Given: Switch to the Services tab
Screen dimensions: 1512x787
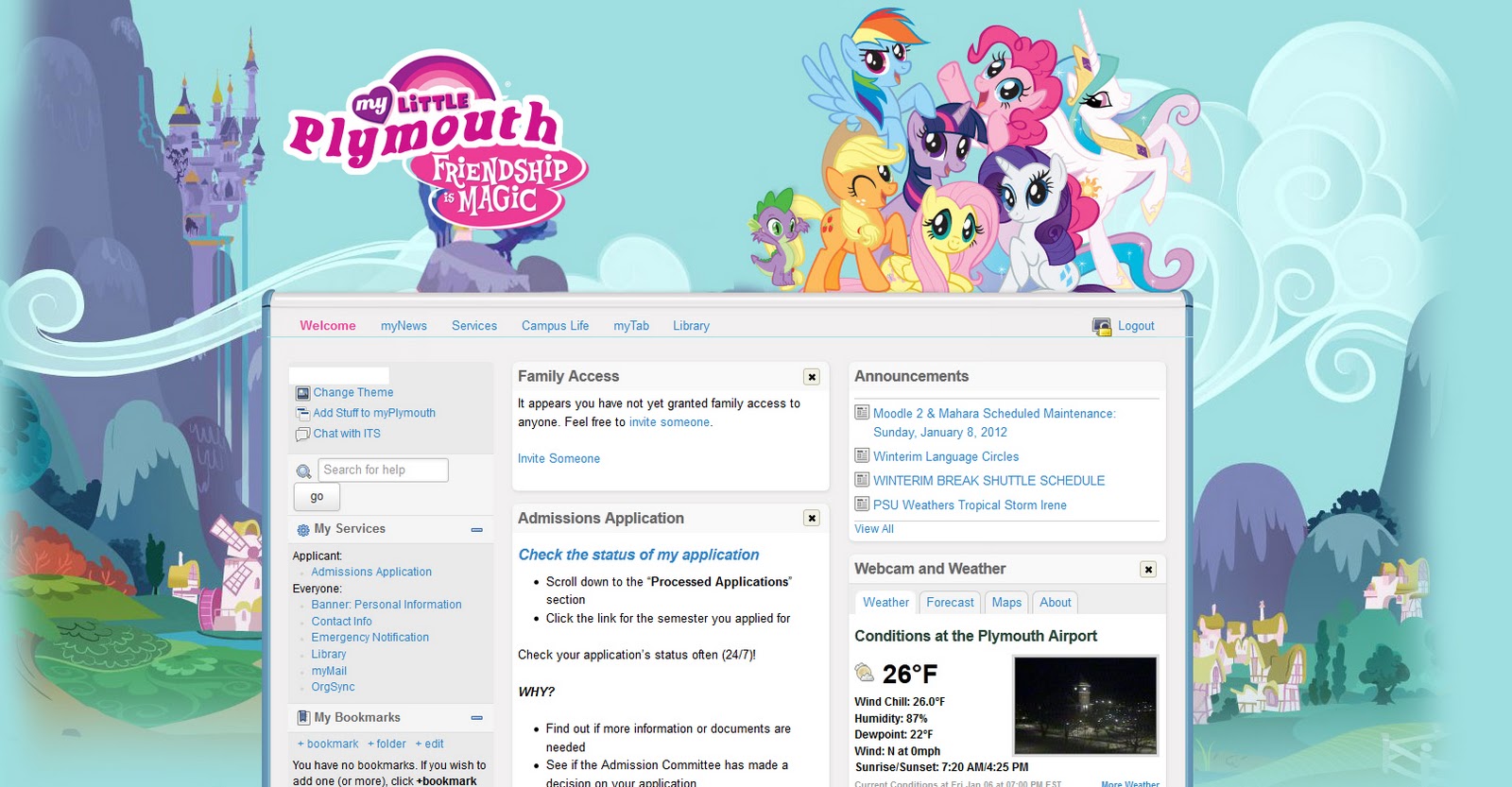Looking at the screenshot, I should coord(474,326).
